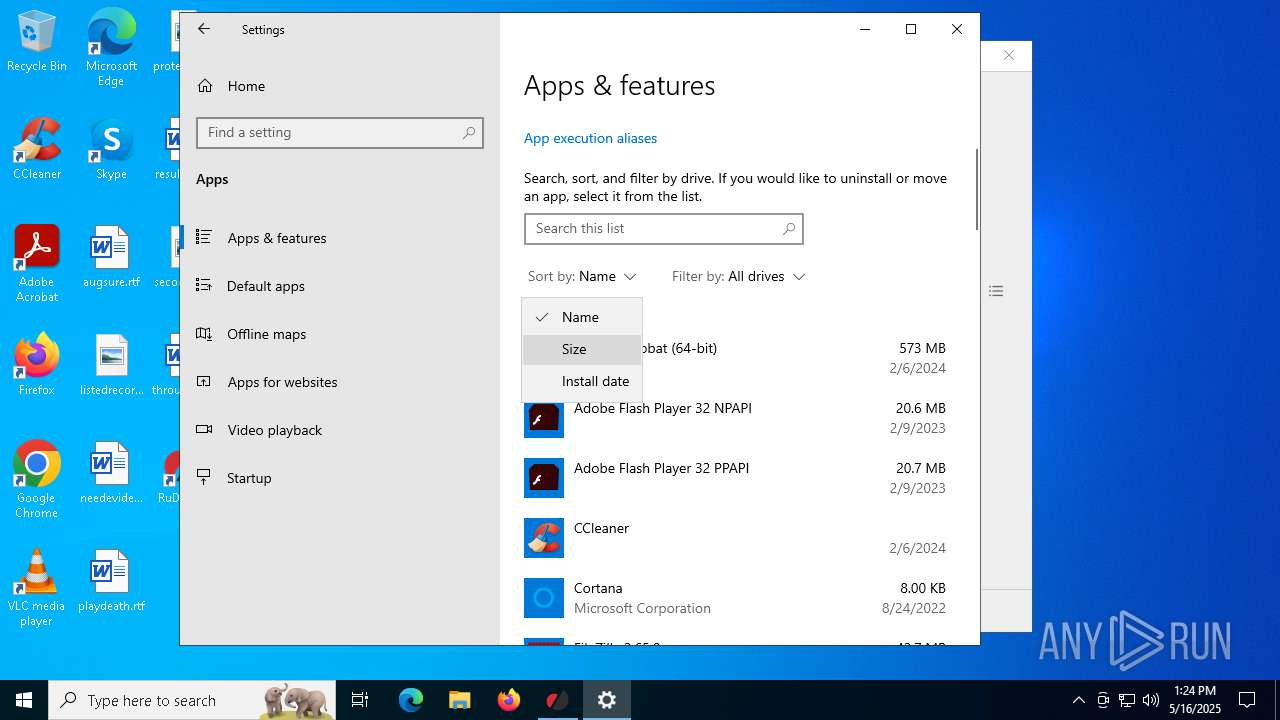Expand the Filter by All drives dropdown
This screenshot has width=1280, height=720.
point(739,276)
